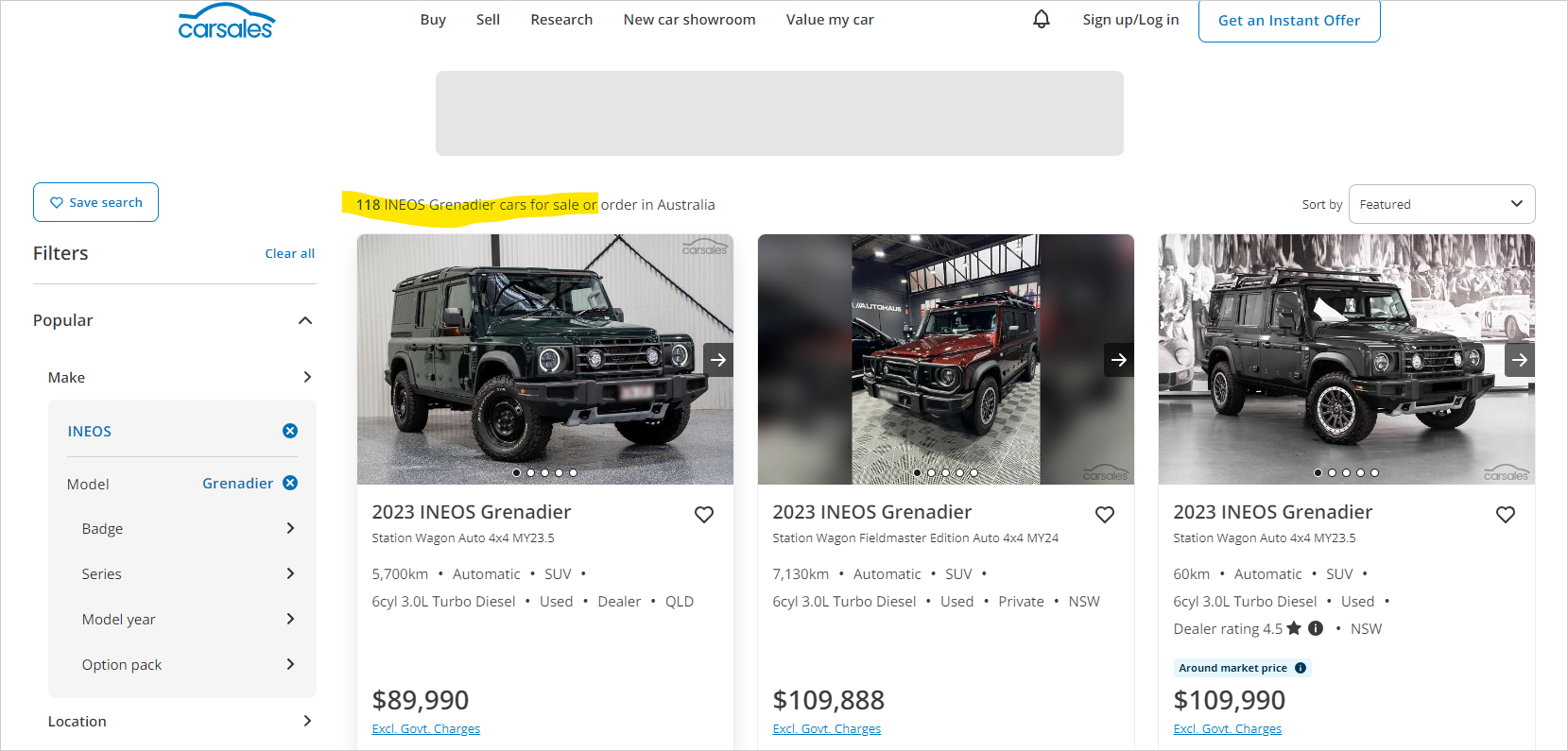1568x751 pixels.
Task: Open the notifications bell icon
Action: 1041,19
